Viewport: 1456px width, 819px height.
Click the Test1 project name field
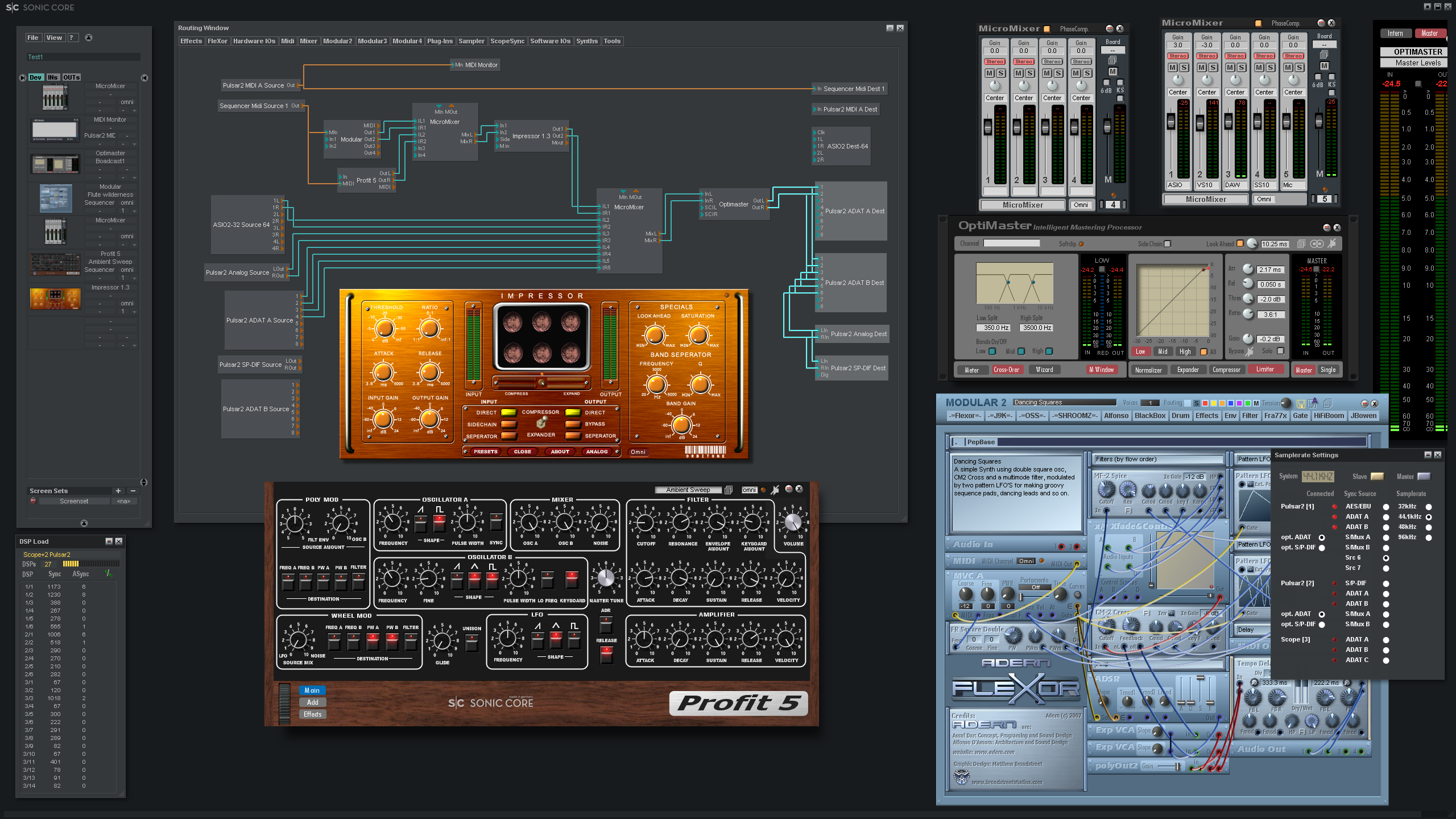(82, 57)
